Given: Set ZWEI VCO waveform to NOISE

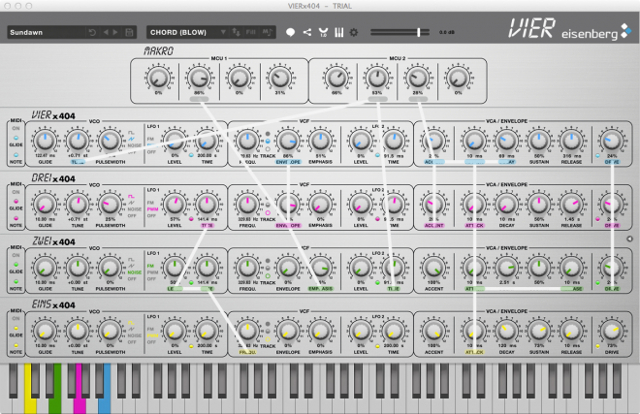Looking at the screenshot, I should click(x=134, y=272).
